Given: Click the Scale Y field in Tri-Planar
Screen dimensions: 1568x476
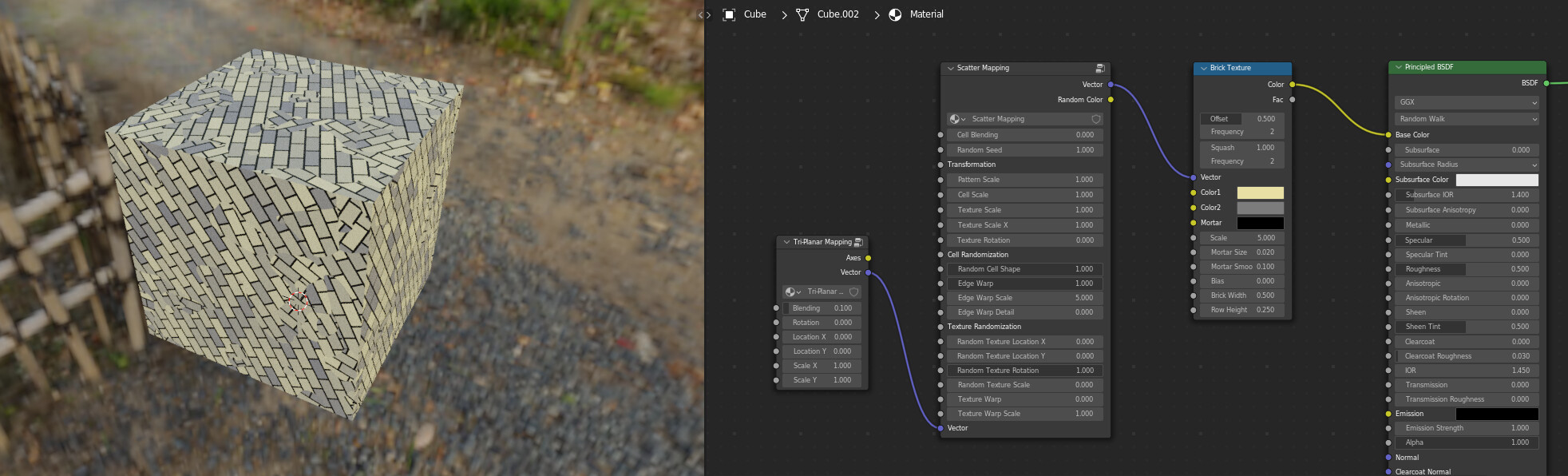Looking at the screenshot, I should tap(822, 380).
